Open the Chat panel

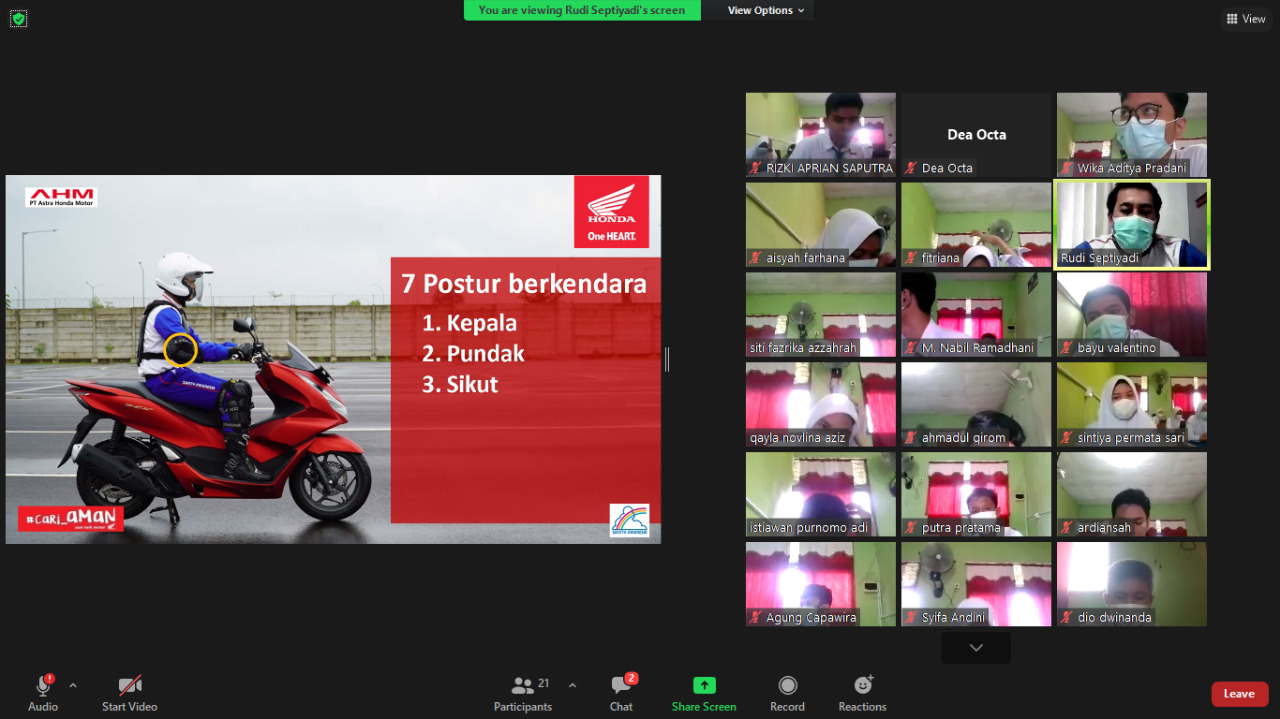621,686
